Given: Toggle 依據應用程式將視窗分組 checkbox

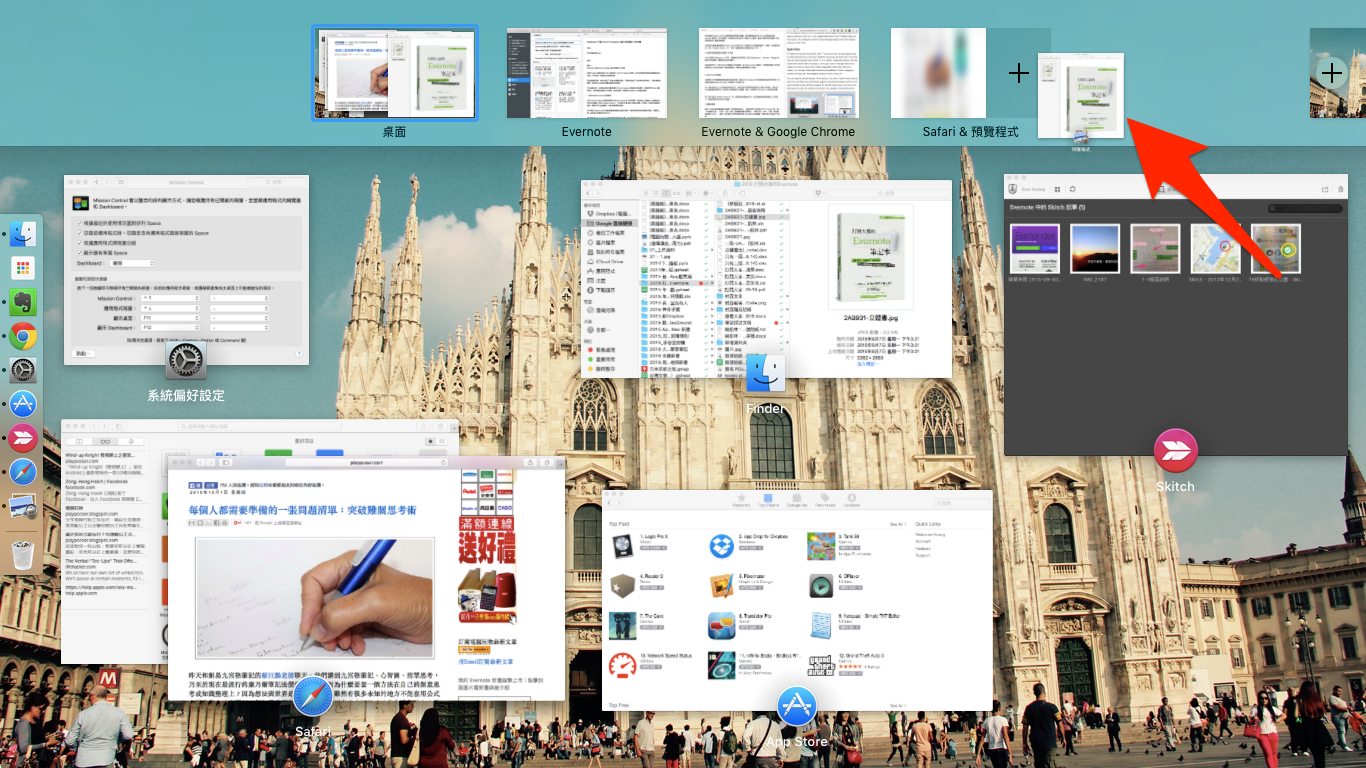Looking at the screenshot, I should point(79,241).
